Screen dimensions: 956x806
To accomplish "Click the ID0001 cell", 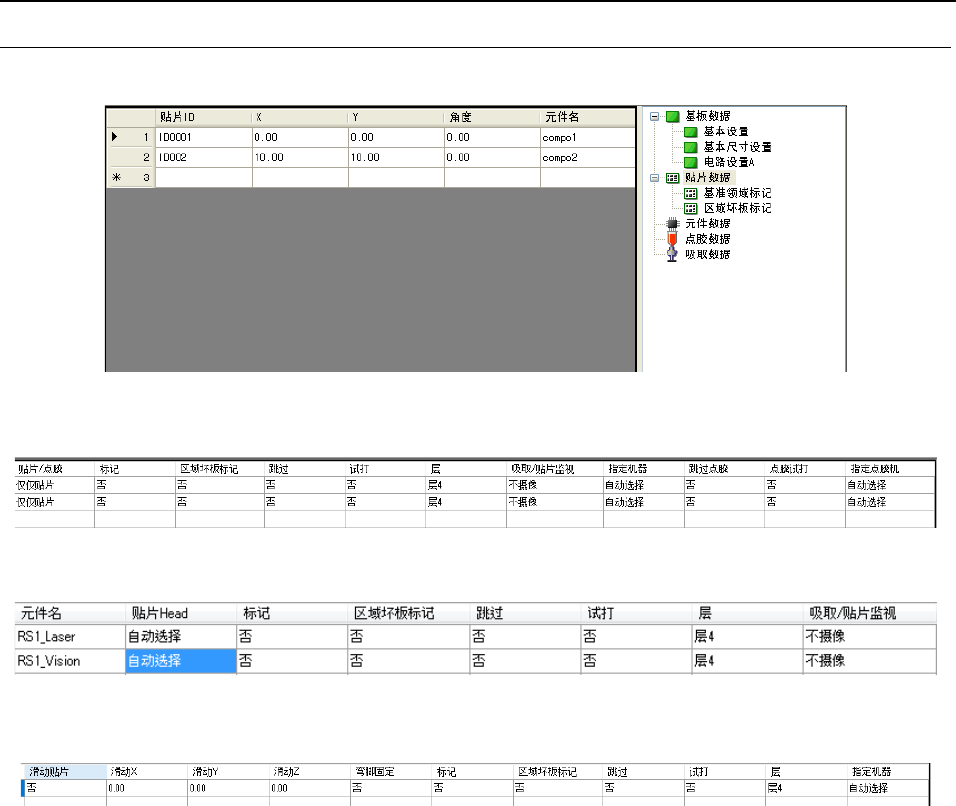I will coord(204,137).
